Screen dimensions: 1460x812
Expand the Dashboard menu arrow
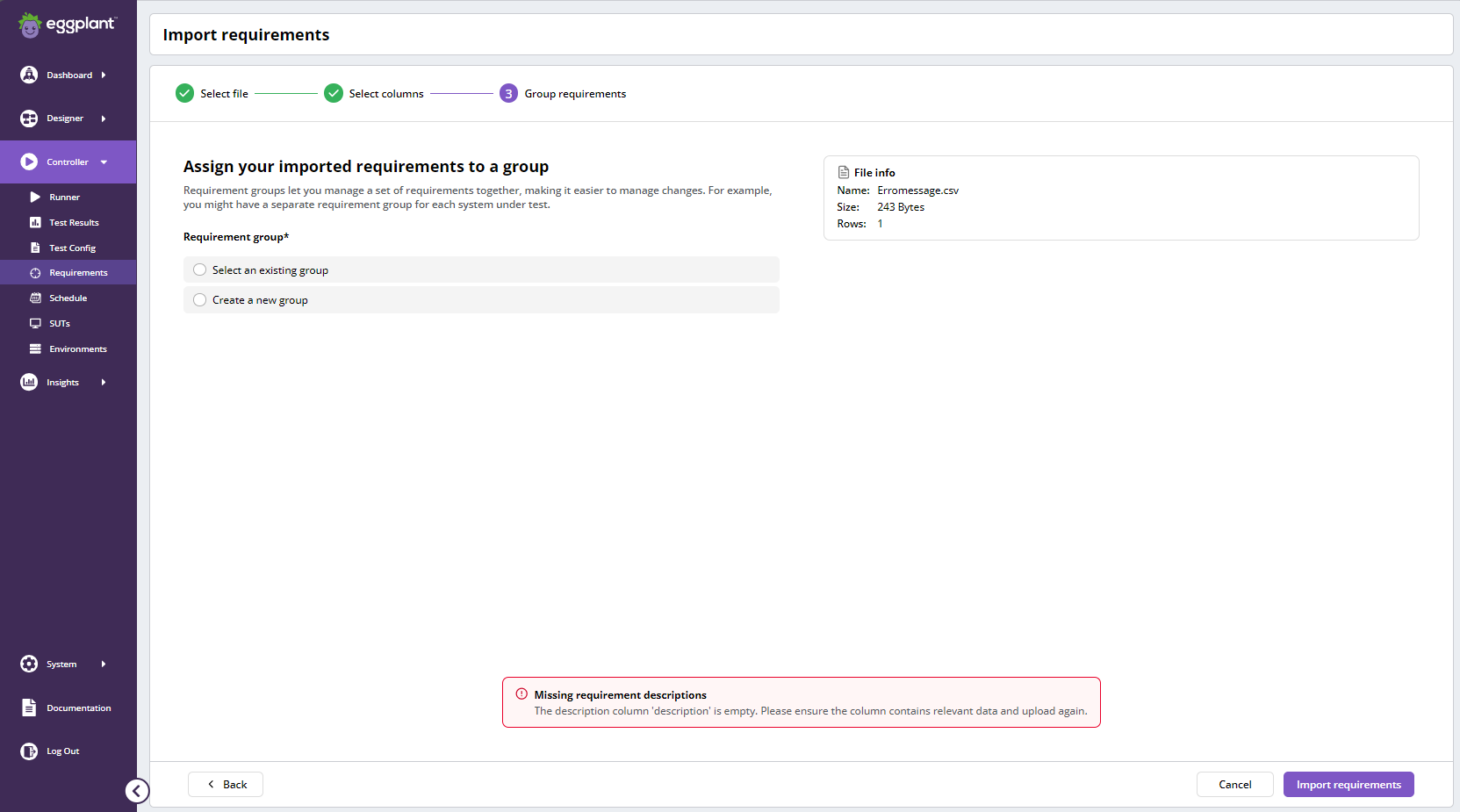104,75
